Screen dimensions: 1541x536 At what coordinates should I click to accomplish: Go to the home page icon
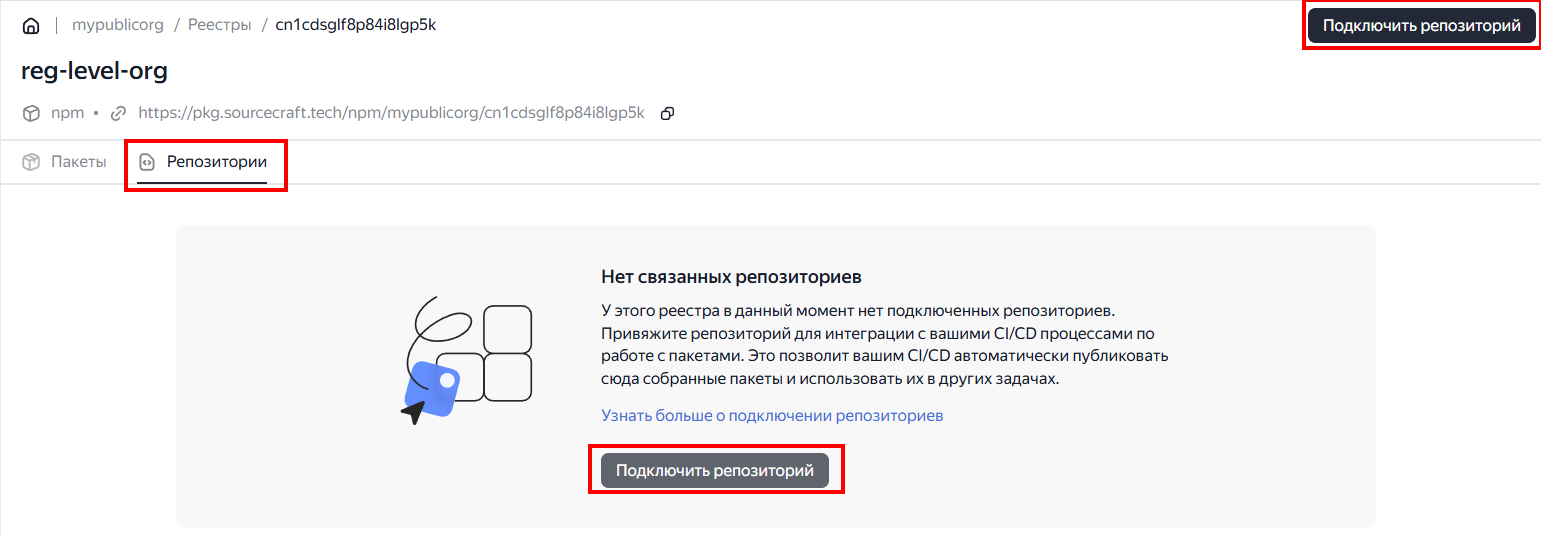click(31, 26)
